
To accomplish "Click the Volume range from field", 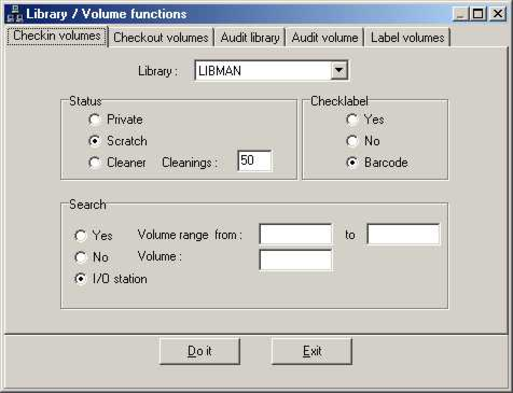I will click(296, 234).
